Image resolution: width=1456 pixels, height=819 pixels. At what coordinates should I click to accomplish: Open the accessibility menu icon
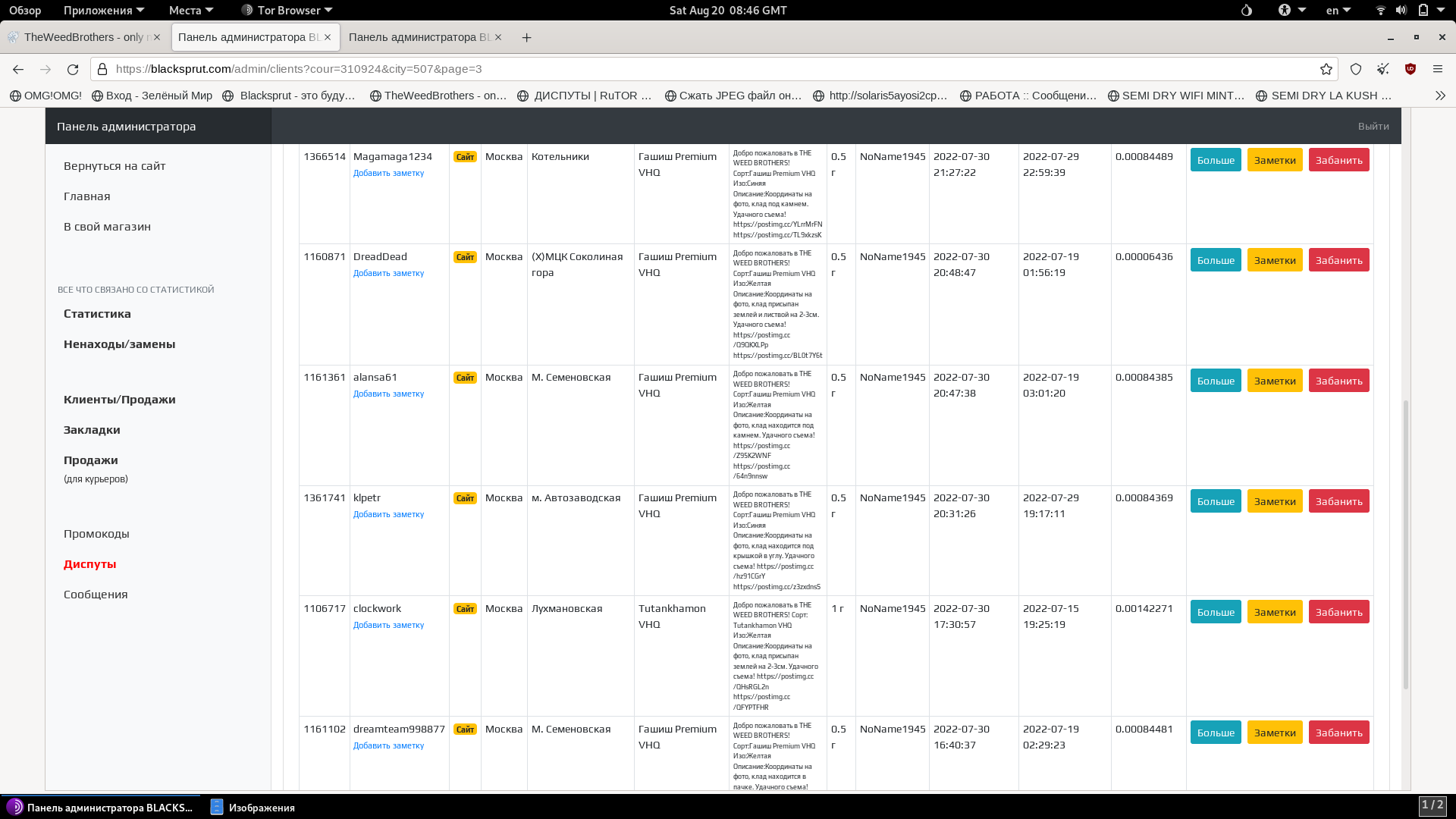click(1285, 11)
